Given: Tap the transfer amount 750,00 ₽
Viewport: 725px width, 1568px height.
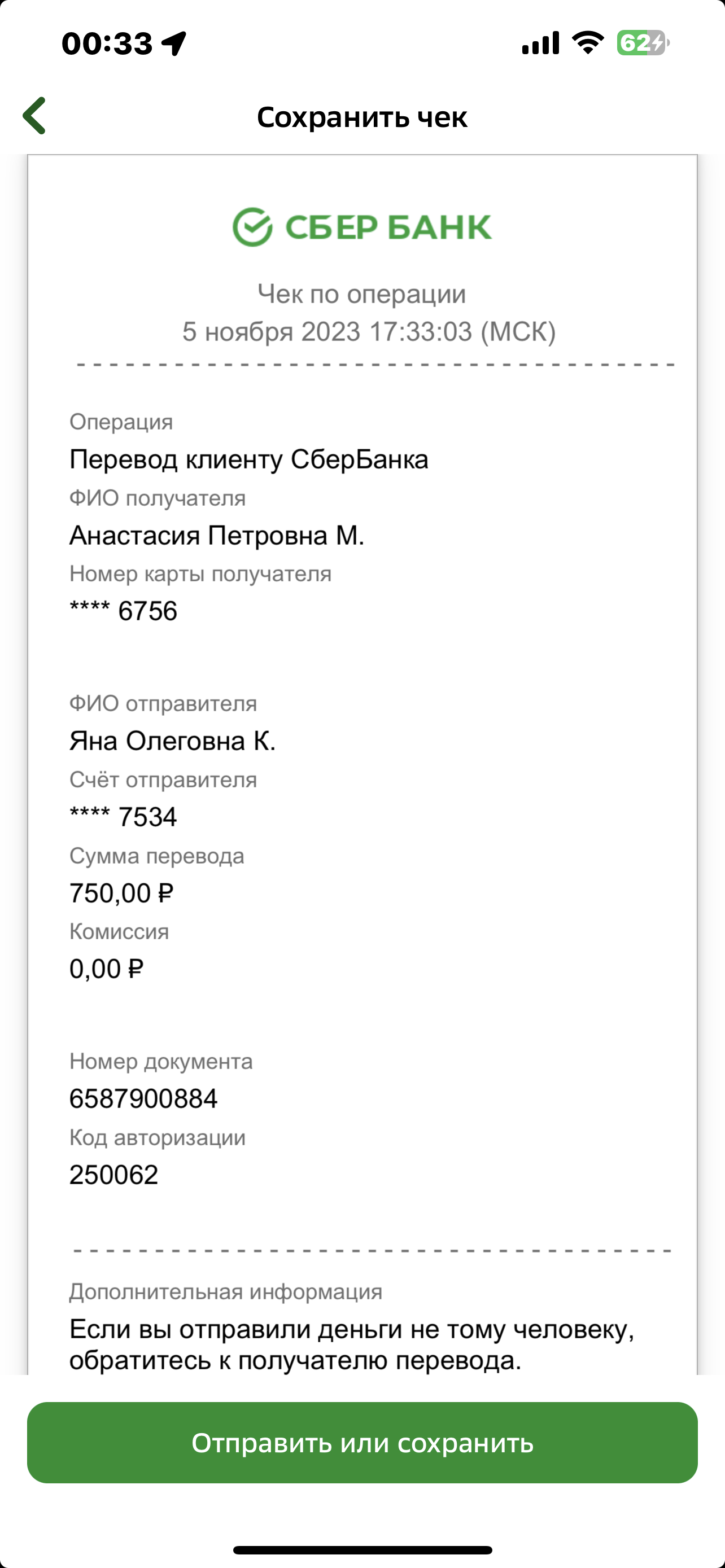Looking at the screenshot, I should [x=122, y=893].
